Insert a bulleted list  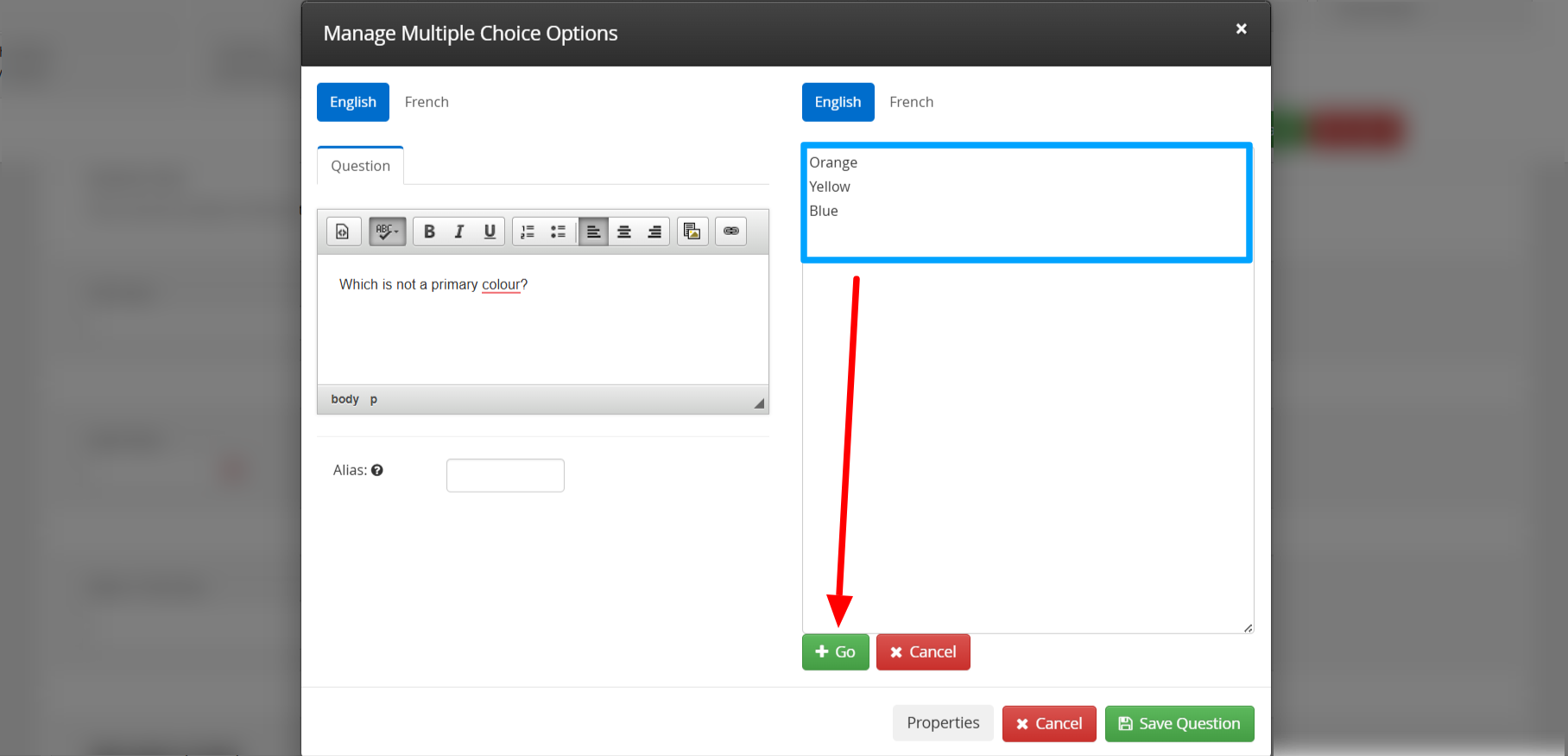click(x=558, y=232)
